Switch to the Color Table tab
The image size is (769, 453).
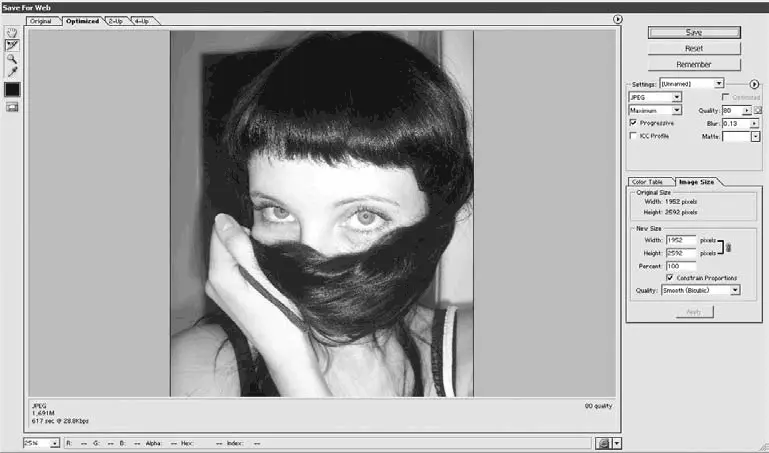[x=647, y=181]
